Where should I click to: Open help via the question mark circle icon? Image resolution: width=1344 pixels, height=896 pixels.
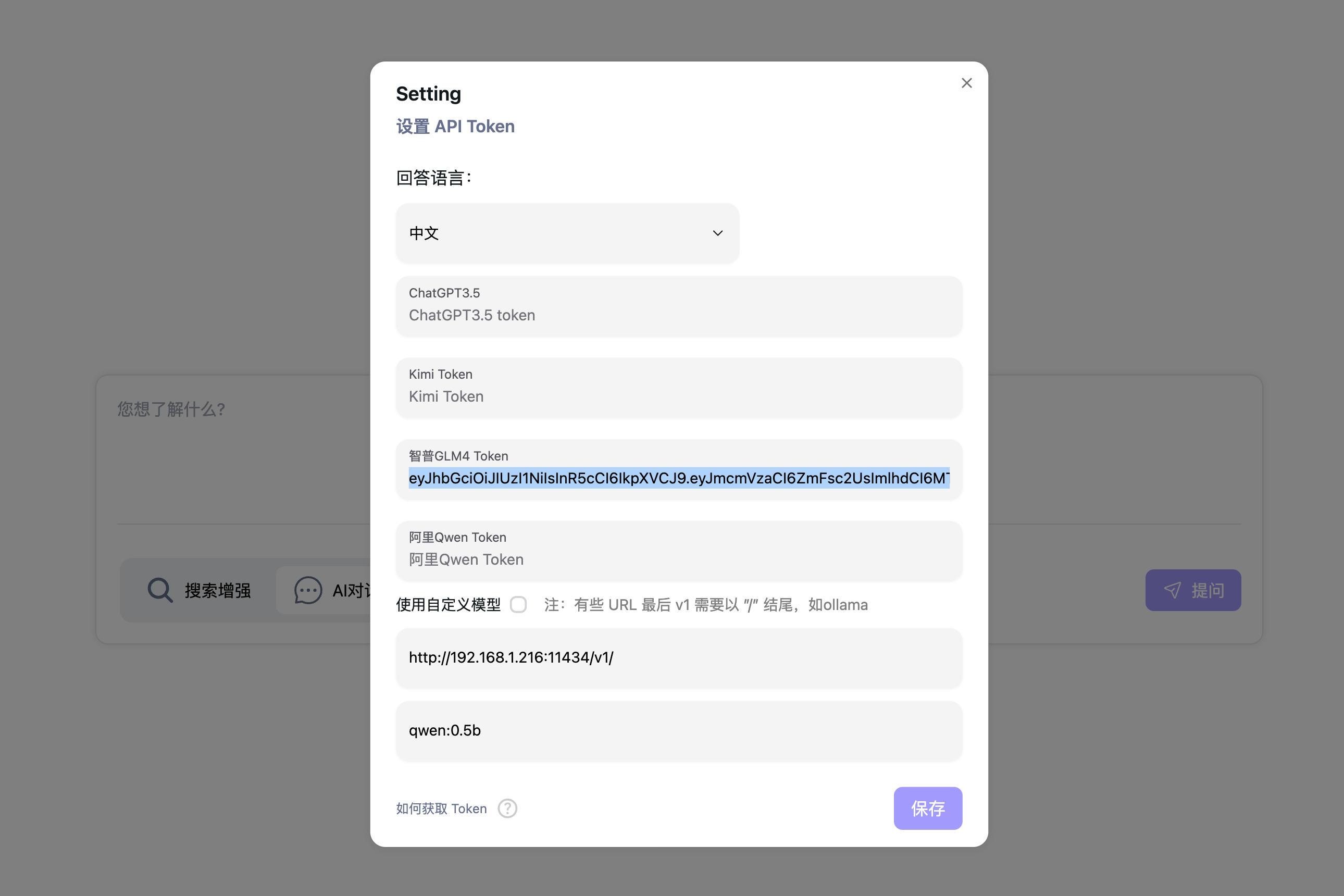507,808
